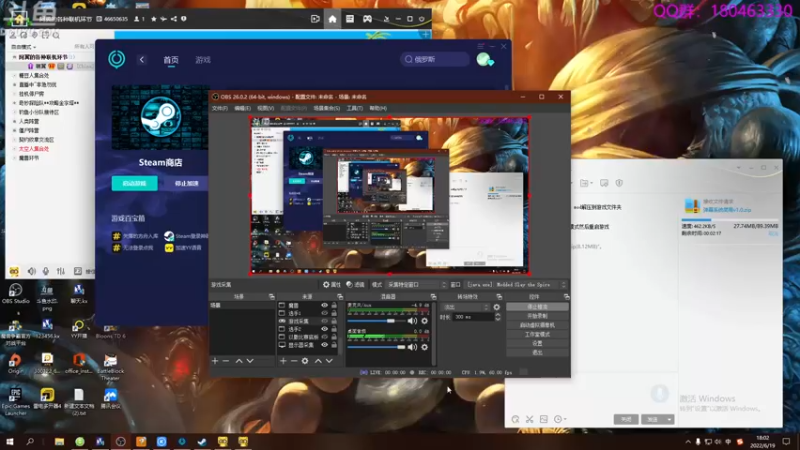Open the Epic Games Launcher desktop icon
This screenshot has height=450, width=800.
point(15,402)
